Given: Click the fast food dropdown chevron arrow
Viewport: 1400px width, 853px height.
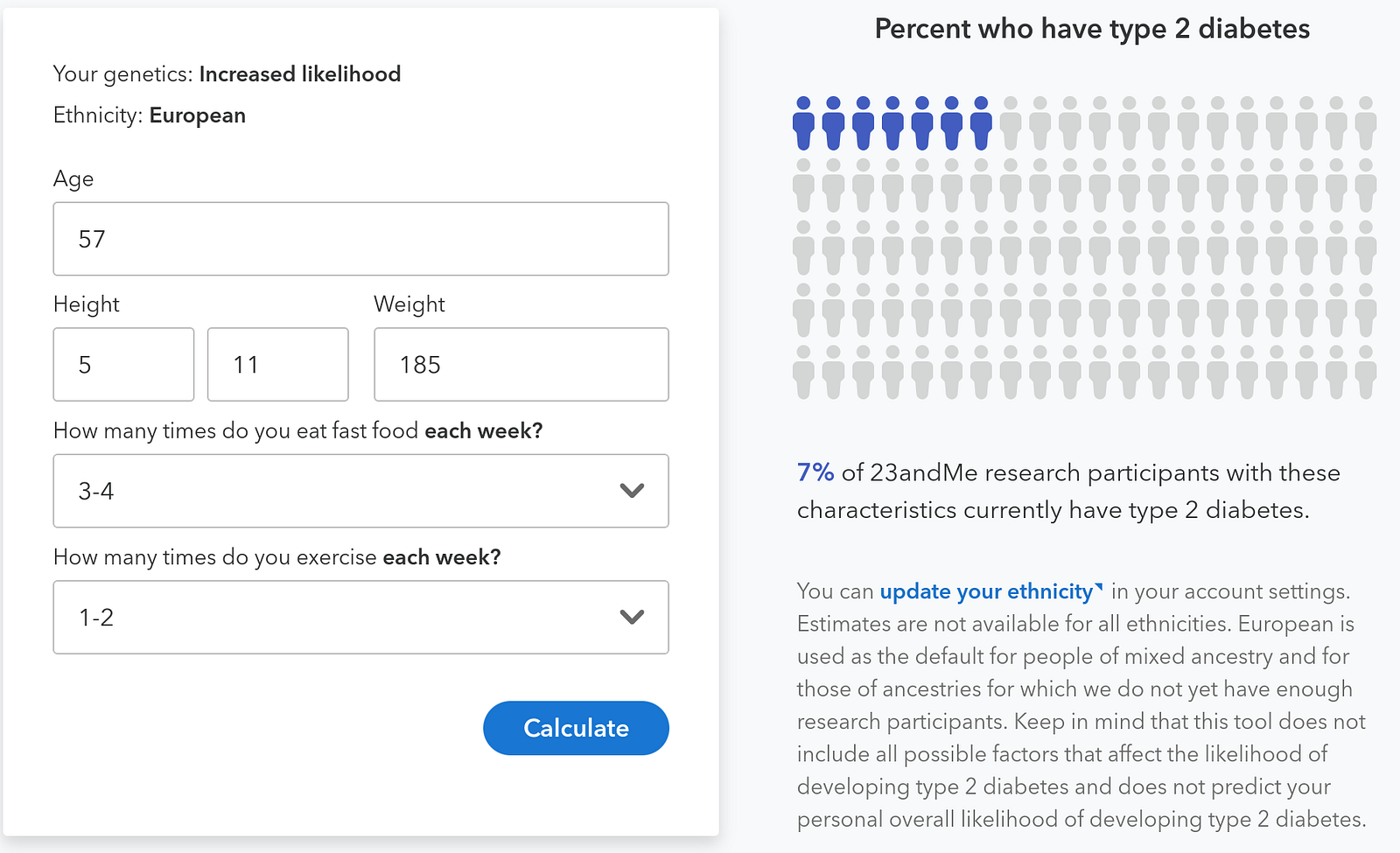Looking at the screenshot, I should (632, 491).
